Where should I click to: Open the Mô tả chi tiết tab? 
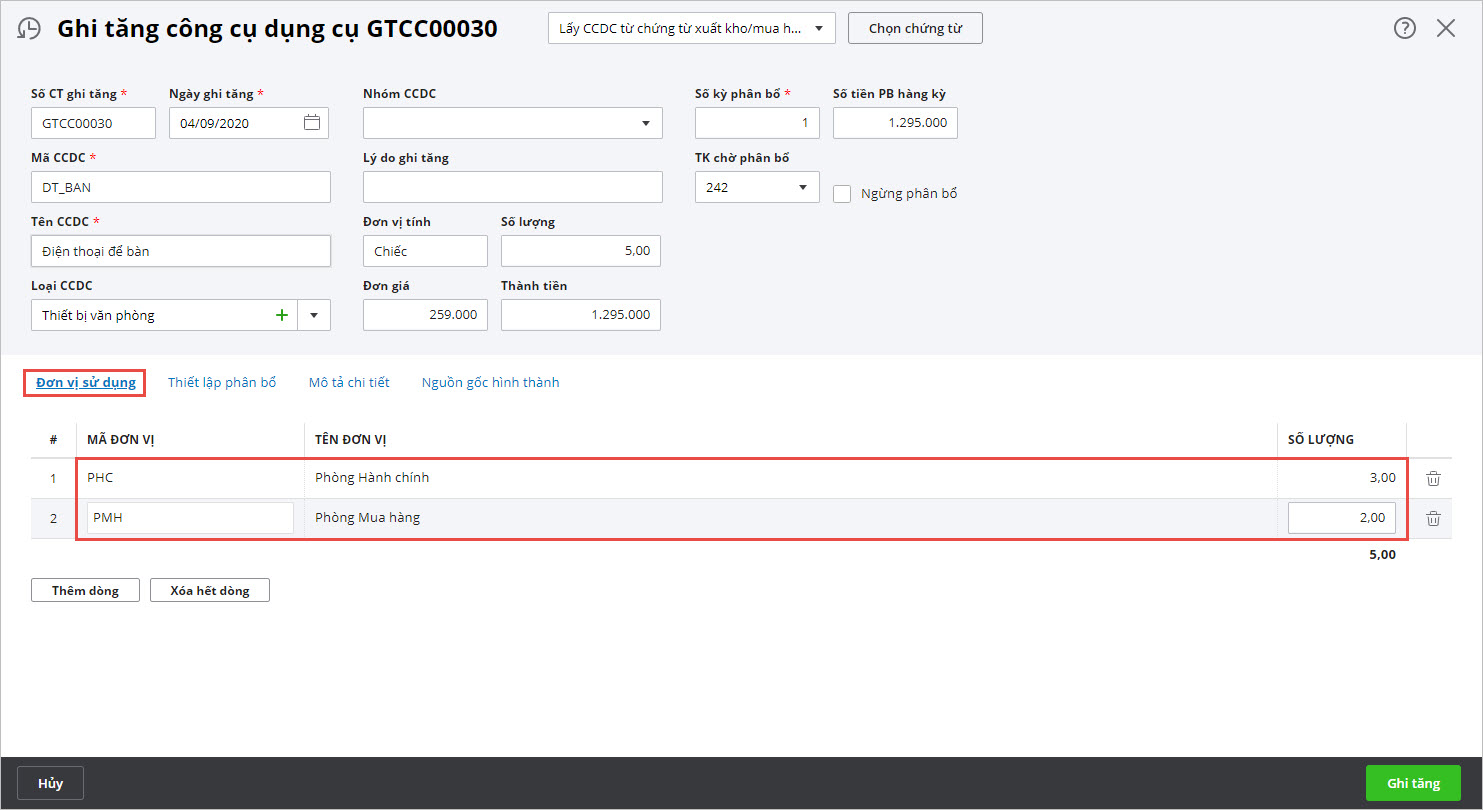tap(349, 382)
